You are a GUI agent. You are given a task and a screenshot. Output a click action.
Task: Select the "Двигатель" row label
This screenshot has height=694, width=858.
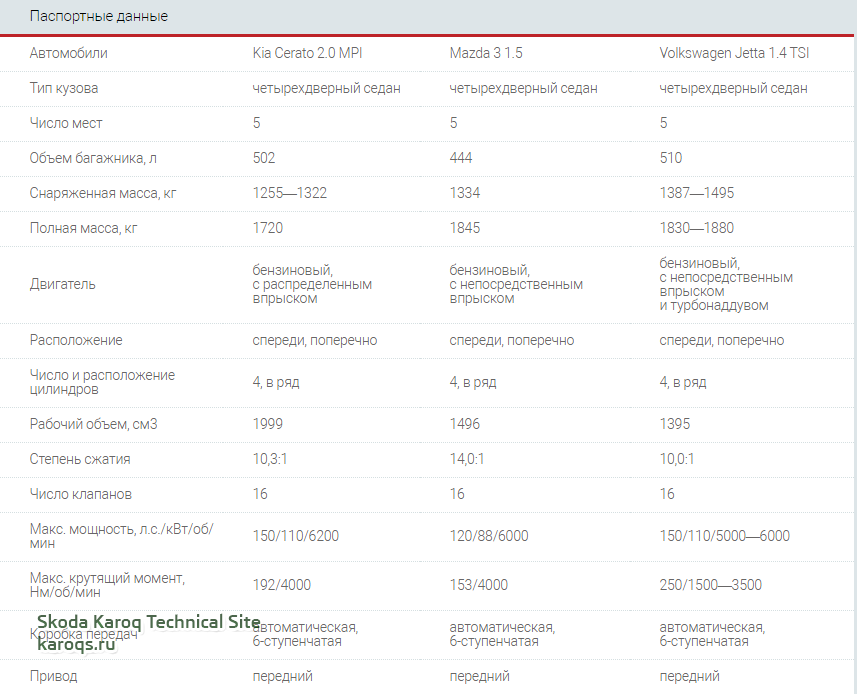62,285
